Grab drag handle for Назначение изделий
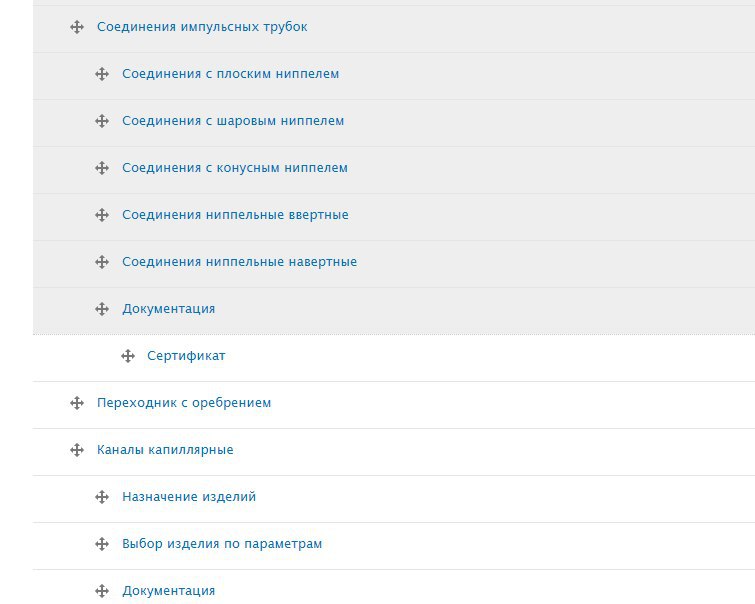Screen dimensions: 755x604 (x=102, y=497)
